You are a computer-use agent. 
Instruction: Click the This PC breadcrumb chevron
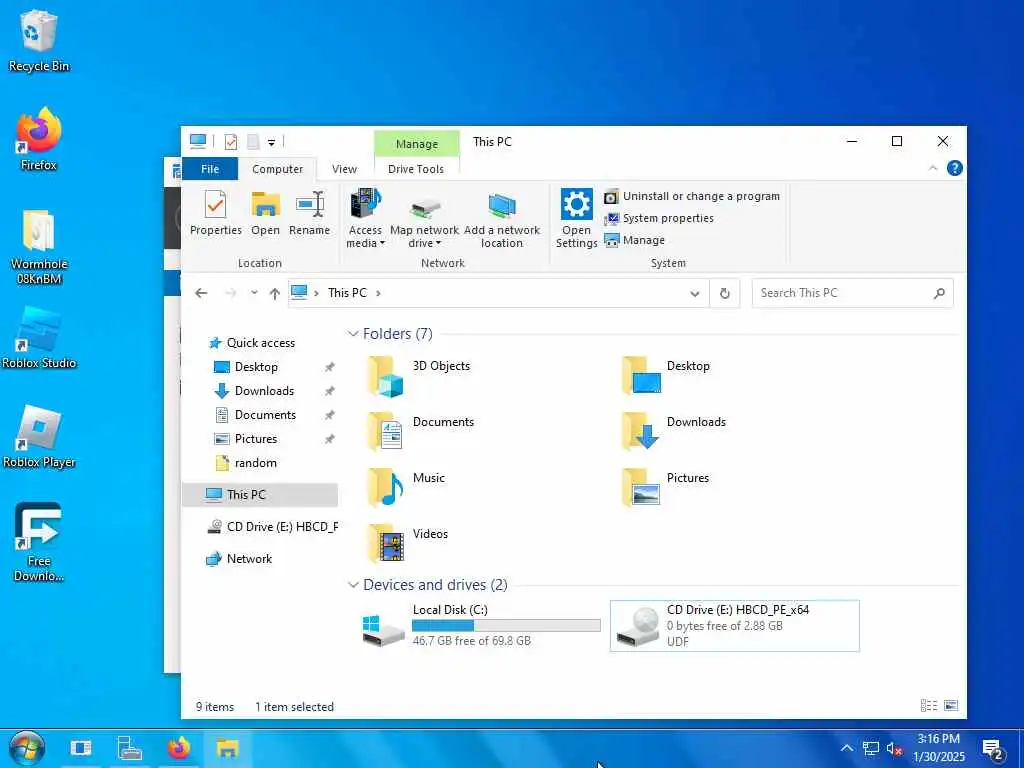point(378,293)
